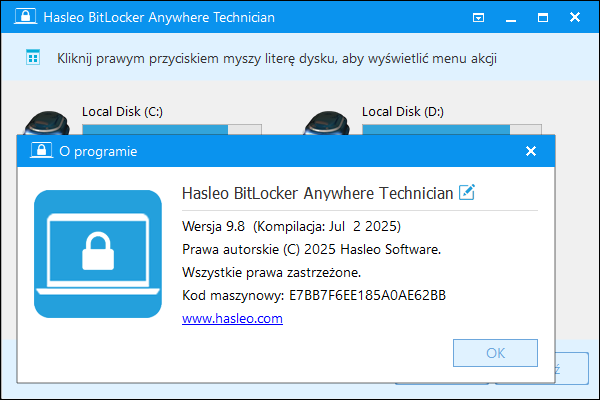Confirm the dialog with OK button
Image resolution: width=600 pixels, height=400 pixels.
496,353
